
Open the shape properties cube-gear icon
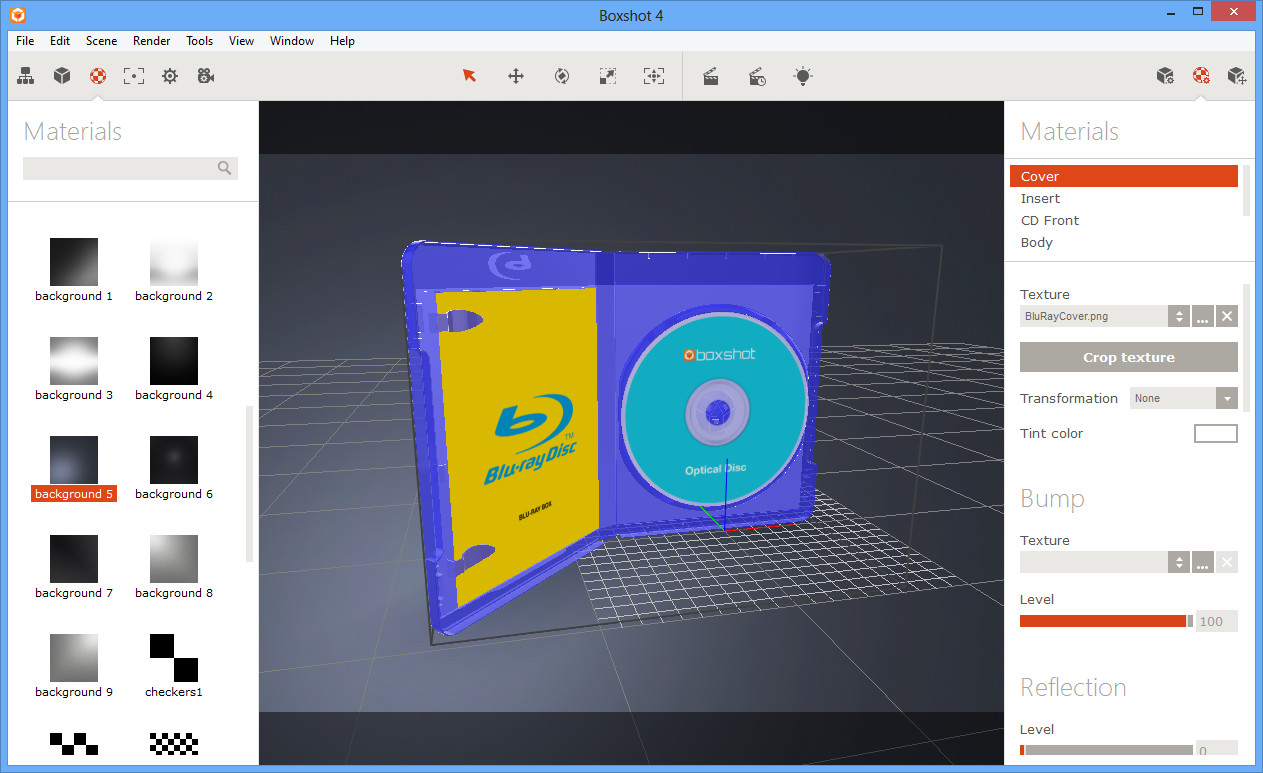pyautogui.click(x=1165, y=76)
